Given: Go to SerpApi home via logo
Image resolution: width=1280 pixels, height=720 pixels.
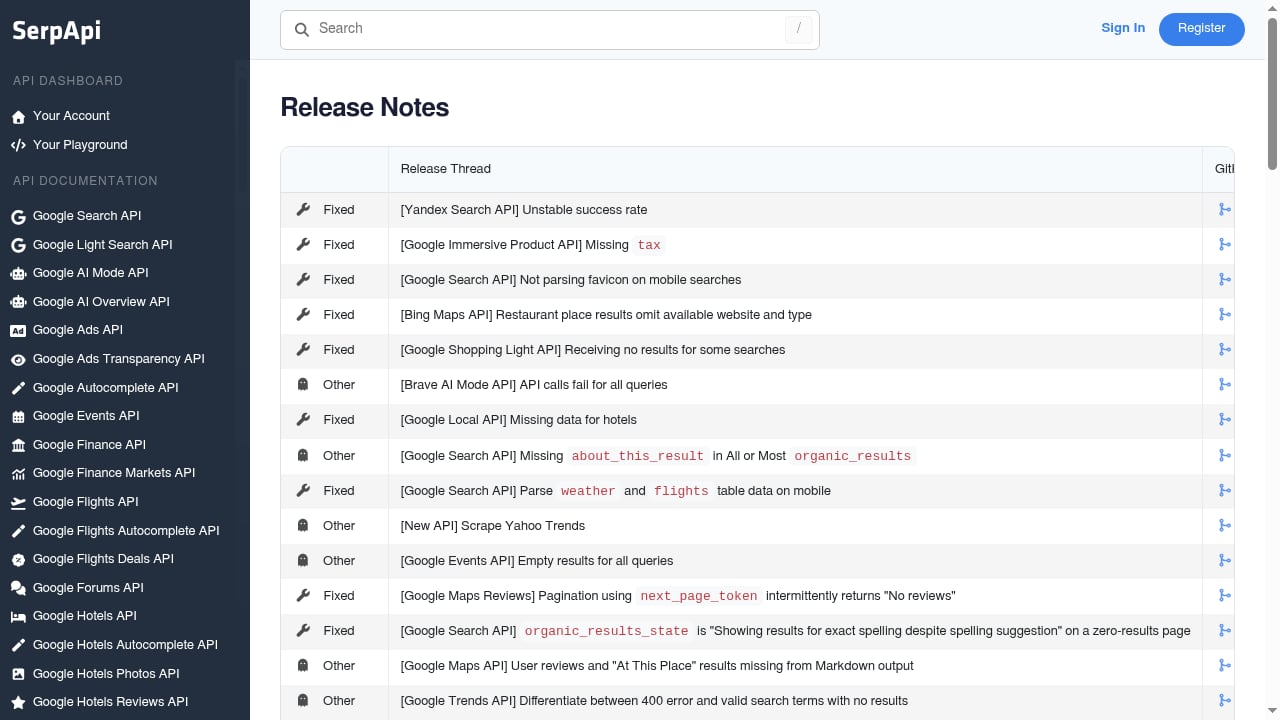Looking at the screenshot, I should [56, 31].
